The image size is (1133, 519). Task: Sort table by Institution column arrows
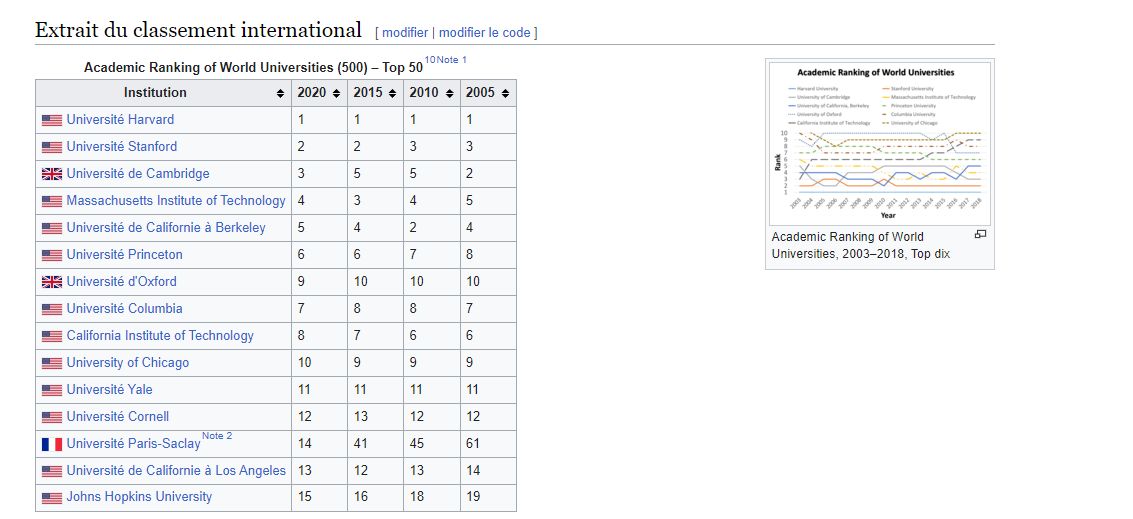[280, 93]
